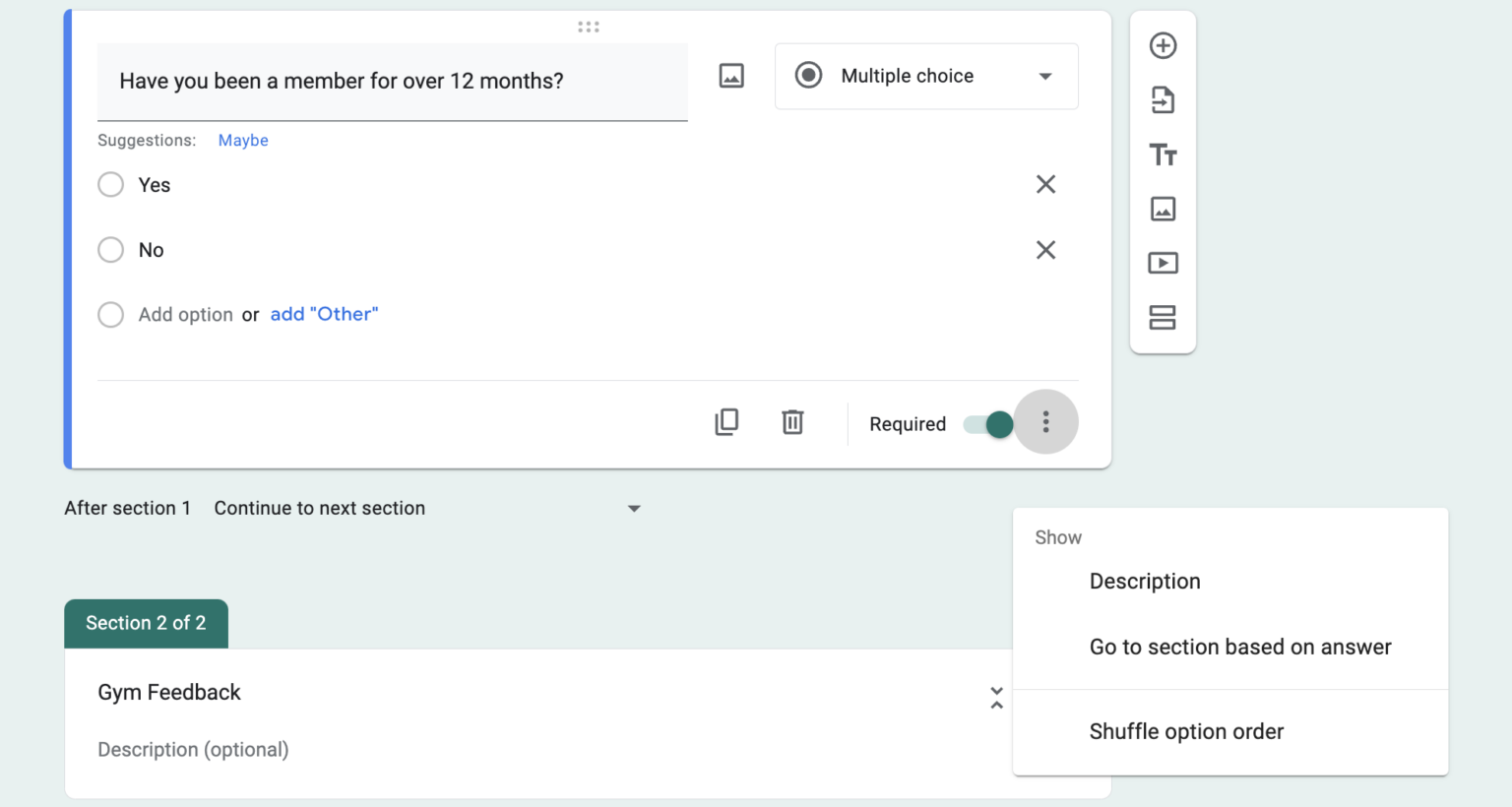This screenshot has width=1512, height=807.
Task: Collapse the Gym Feedback section
Action: coord(996,696)
